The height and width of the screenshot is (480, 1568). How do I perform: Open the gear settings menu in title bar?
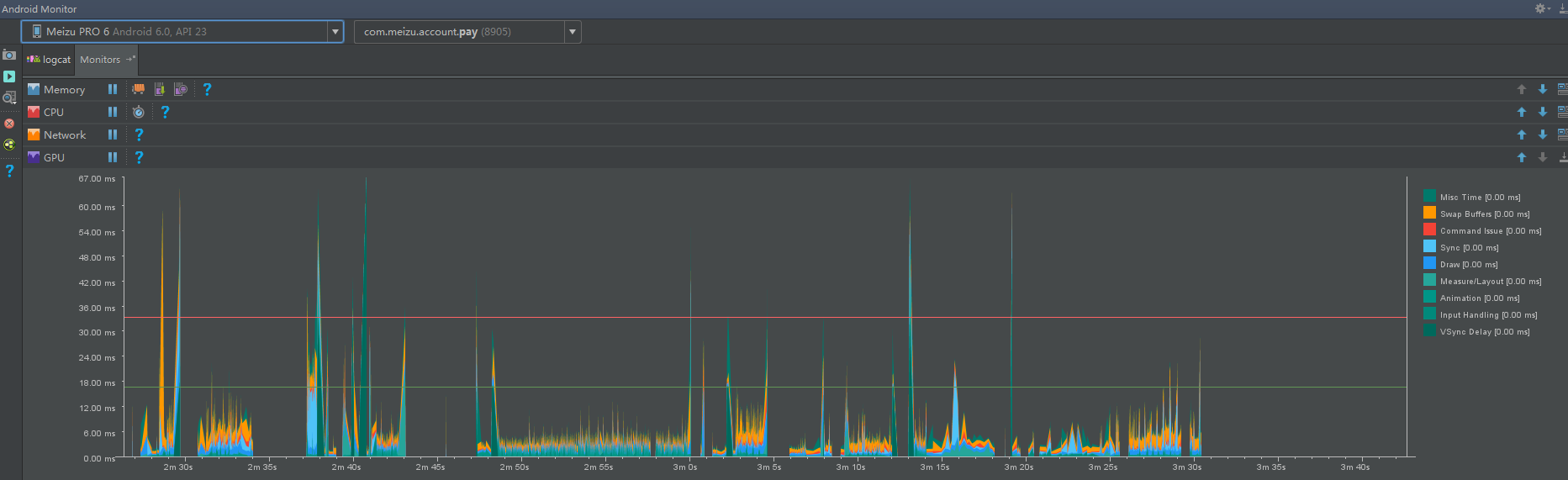click(1542, 8)
